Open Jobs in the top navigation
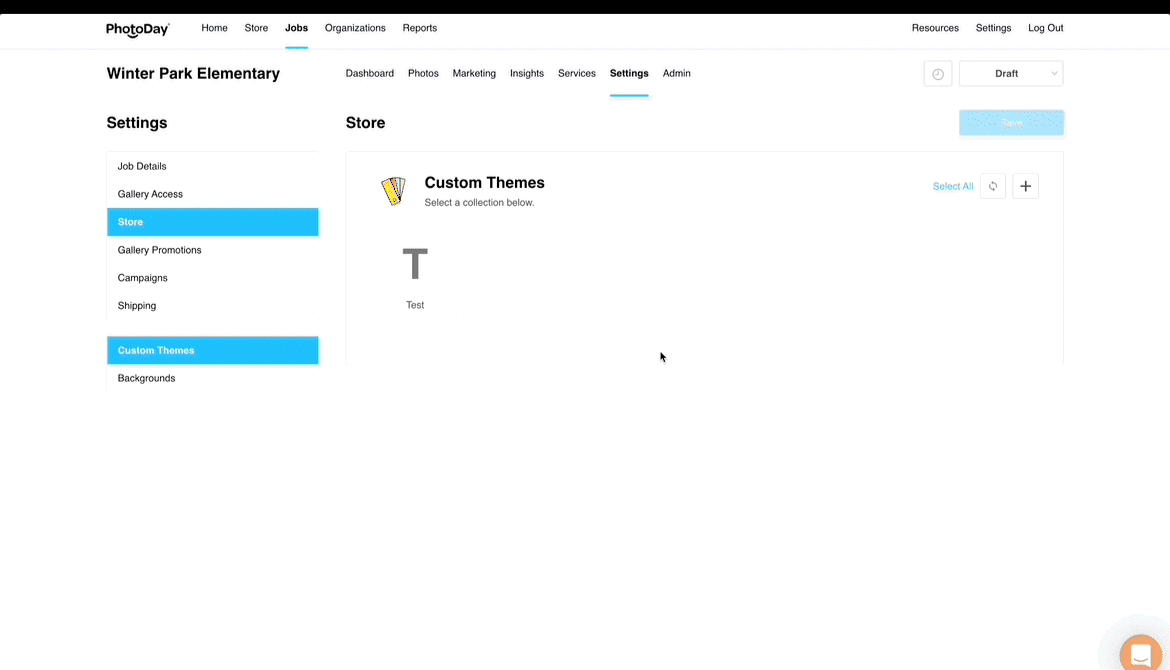 point(296,28)
